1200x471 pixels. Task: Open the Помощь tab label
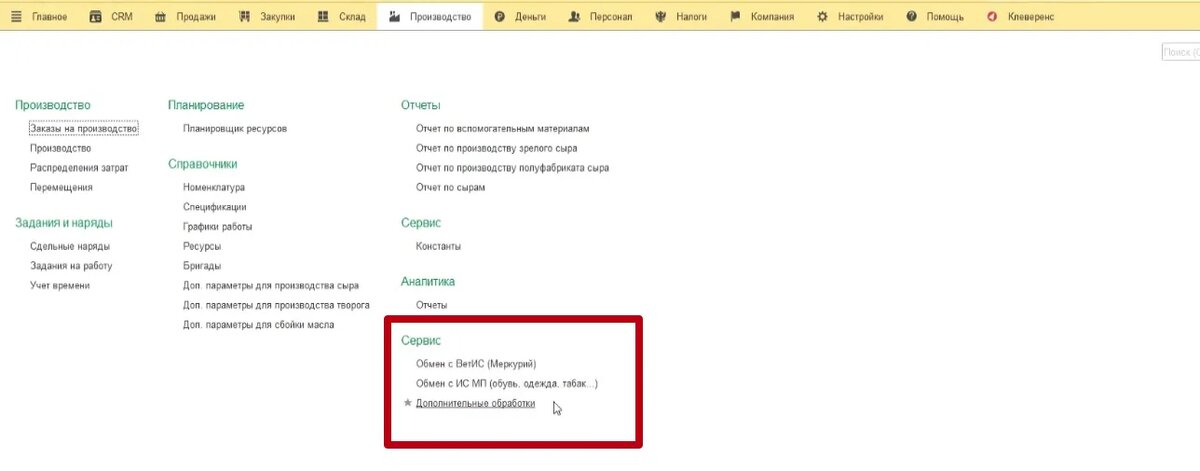click(x=944, y=18)
